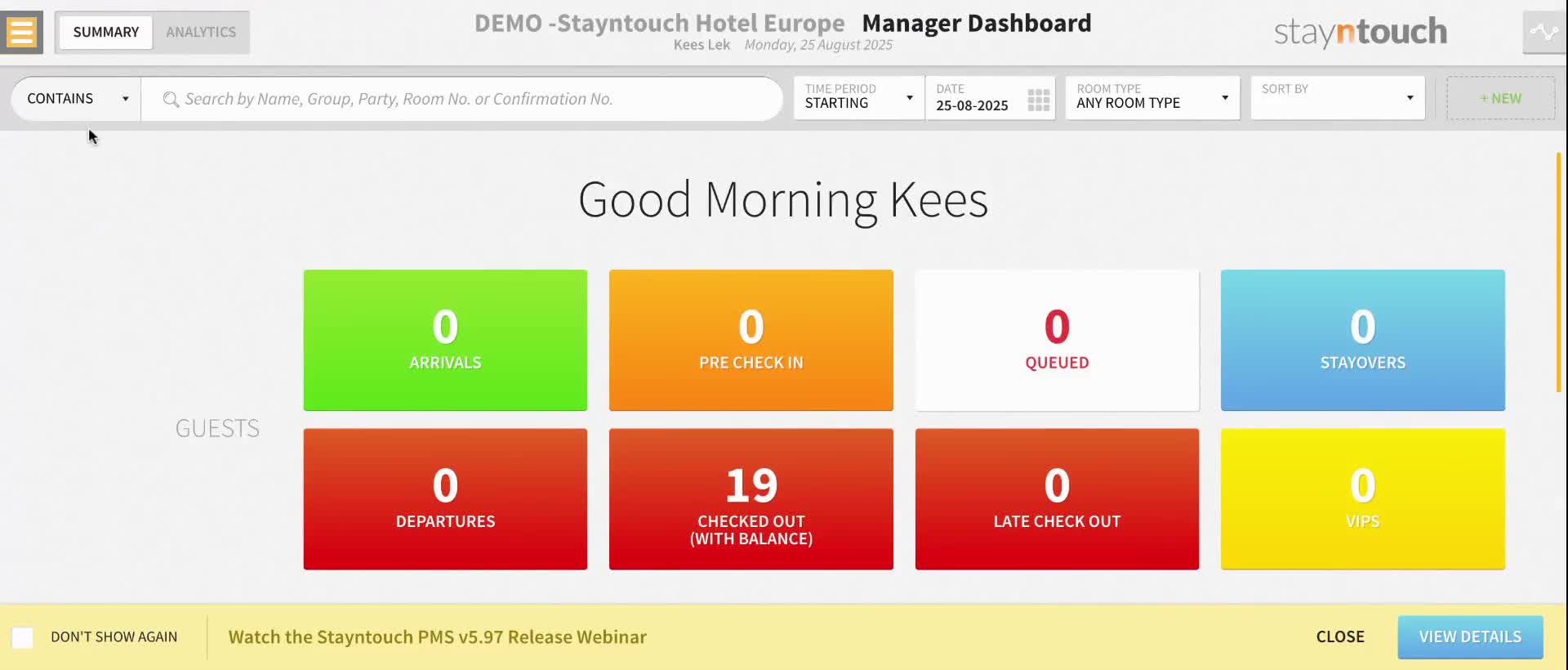Open the VIPs tile
This screenshot has height=670, width=1568.
pyautogui.click(x=1363, y=499)
